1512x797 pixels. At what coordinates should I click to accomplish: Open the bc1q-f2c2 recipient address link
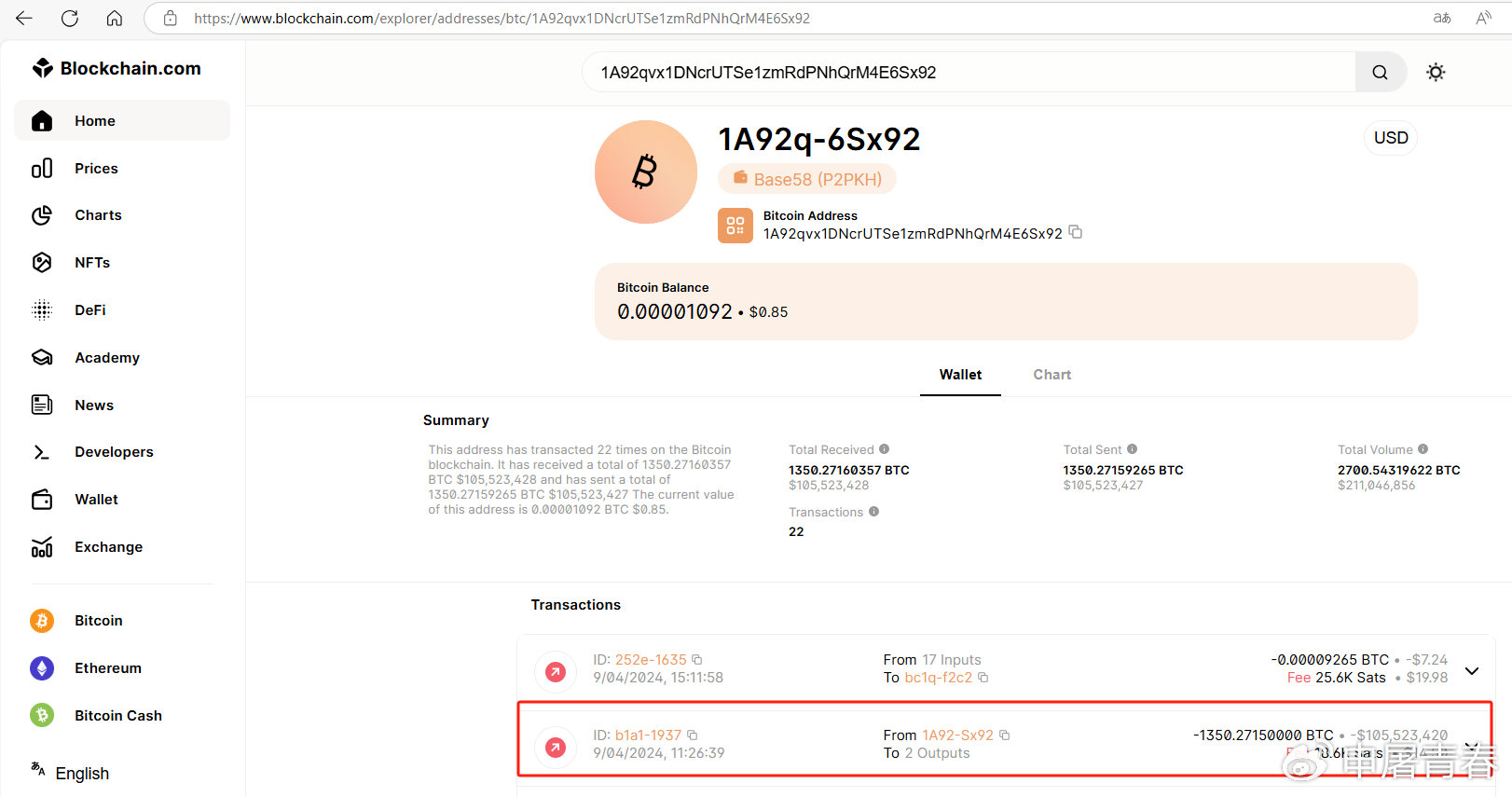pyautogui.click(x=938, y=678)
